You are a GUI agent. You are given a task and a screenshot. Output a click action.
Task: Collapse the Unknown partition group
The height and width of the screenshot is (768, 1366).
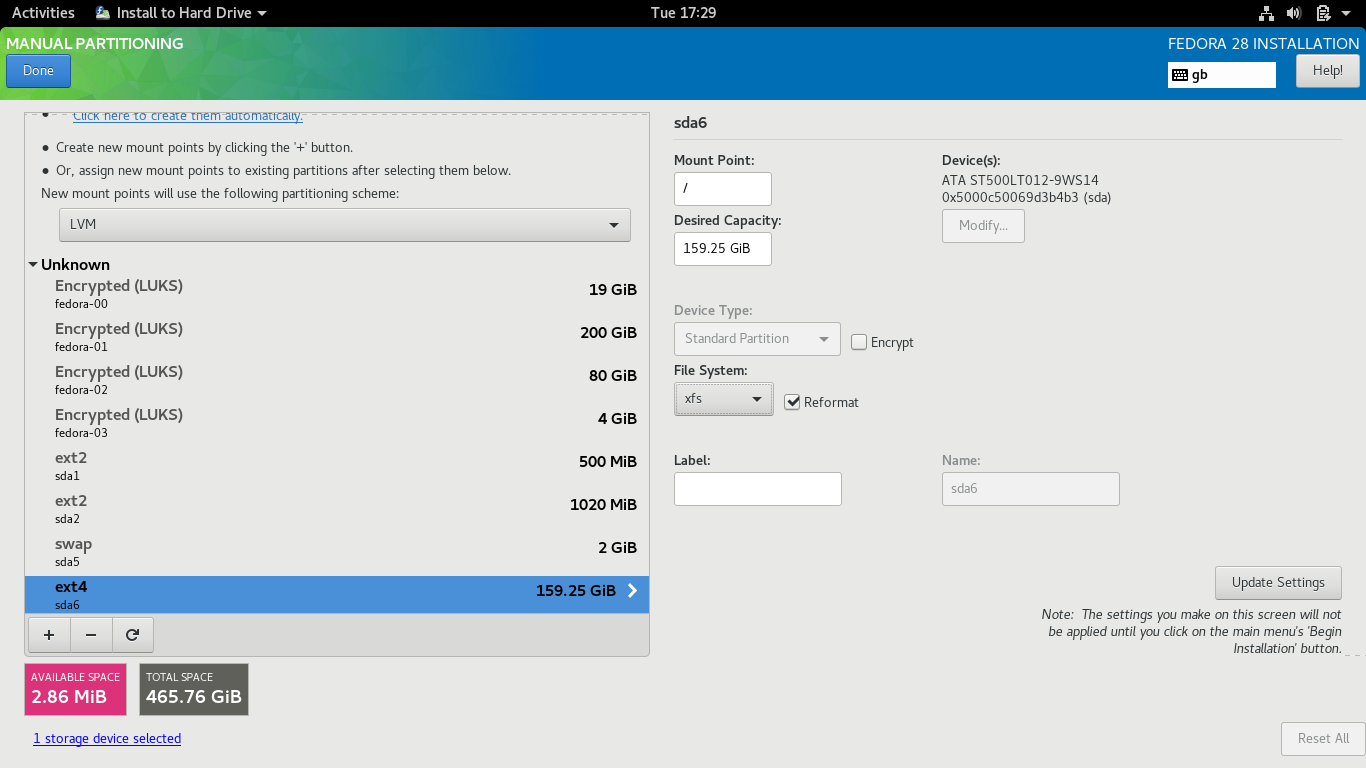pyautogui.click(x=33, y=265)
